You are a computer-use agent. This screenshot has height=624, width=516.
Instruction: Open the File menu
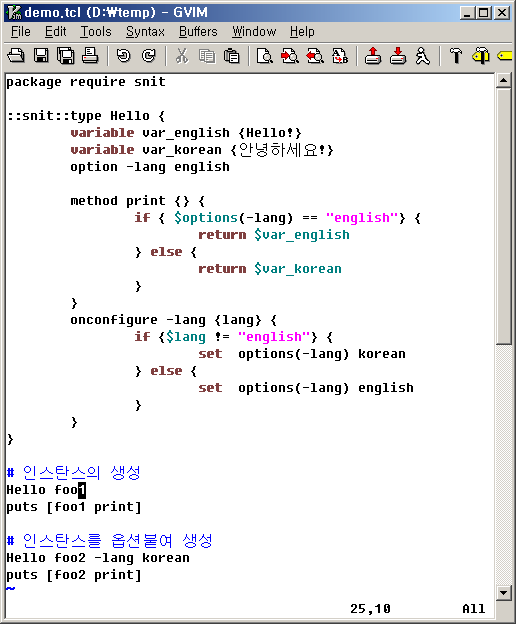coord(20,31)
